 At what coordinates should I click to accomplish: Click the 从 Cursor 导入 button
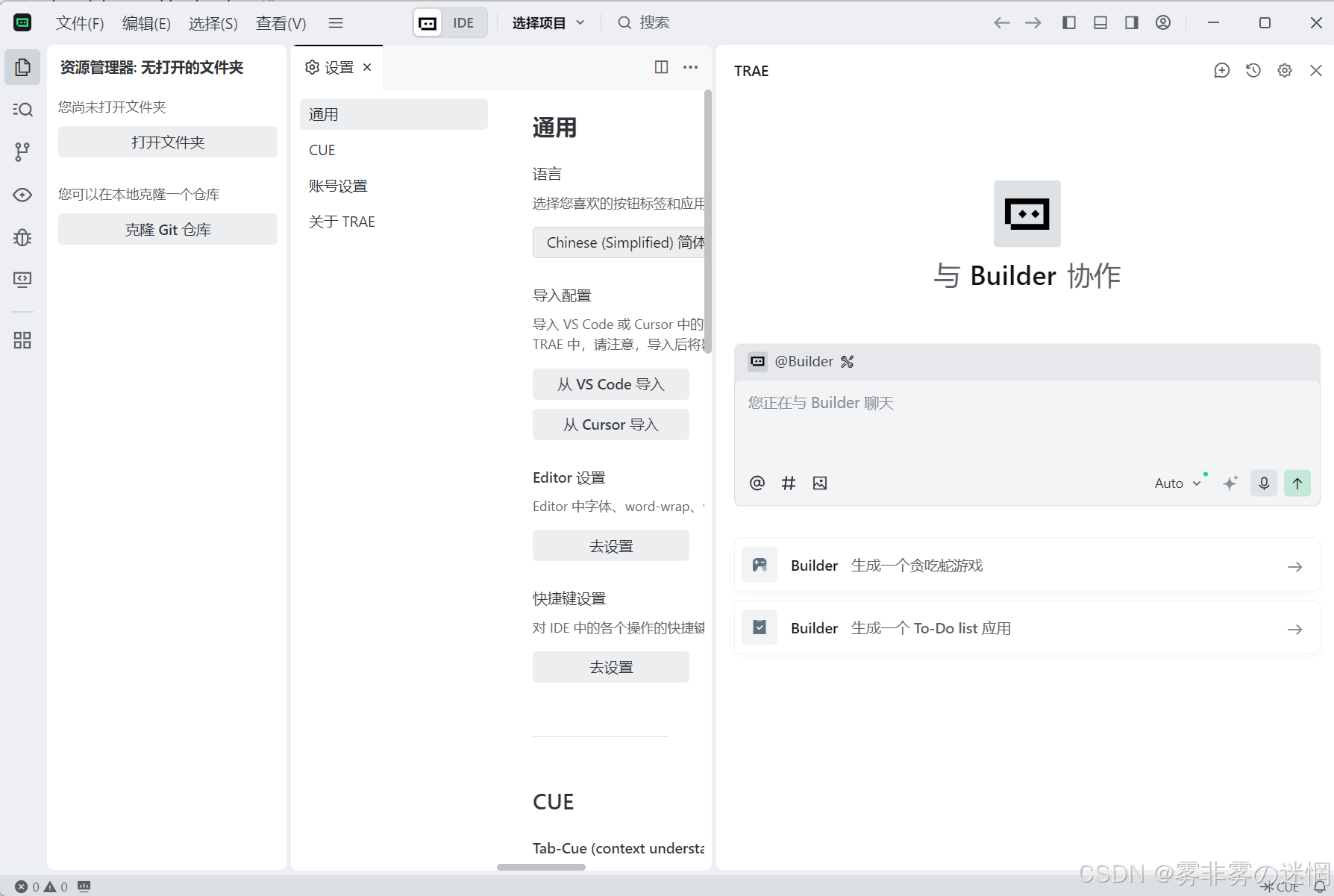click(x=611, y=424)
